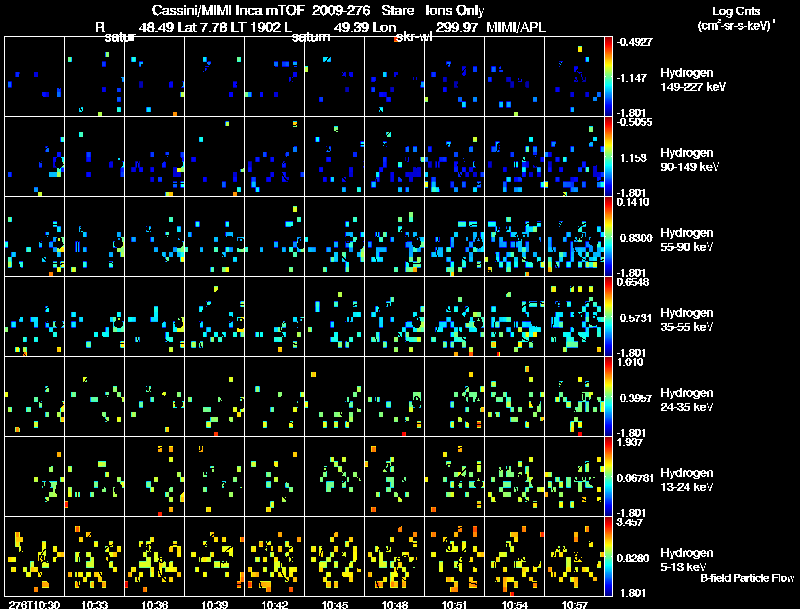Click the "Hydrogen 55-90 keV" row label
800x609 pixels.
tap(686, 239)
